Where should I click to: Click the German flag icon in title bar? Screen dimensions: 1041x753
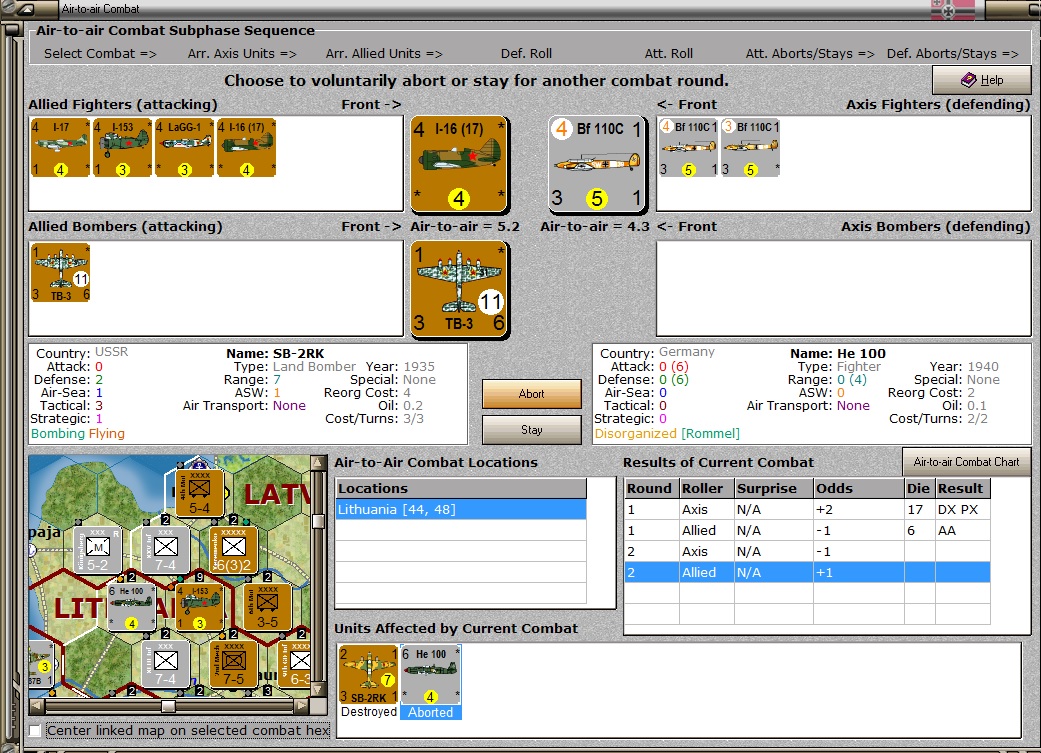(953, 9)
